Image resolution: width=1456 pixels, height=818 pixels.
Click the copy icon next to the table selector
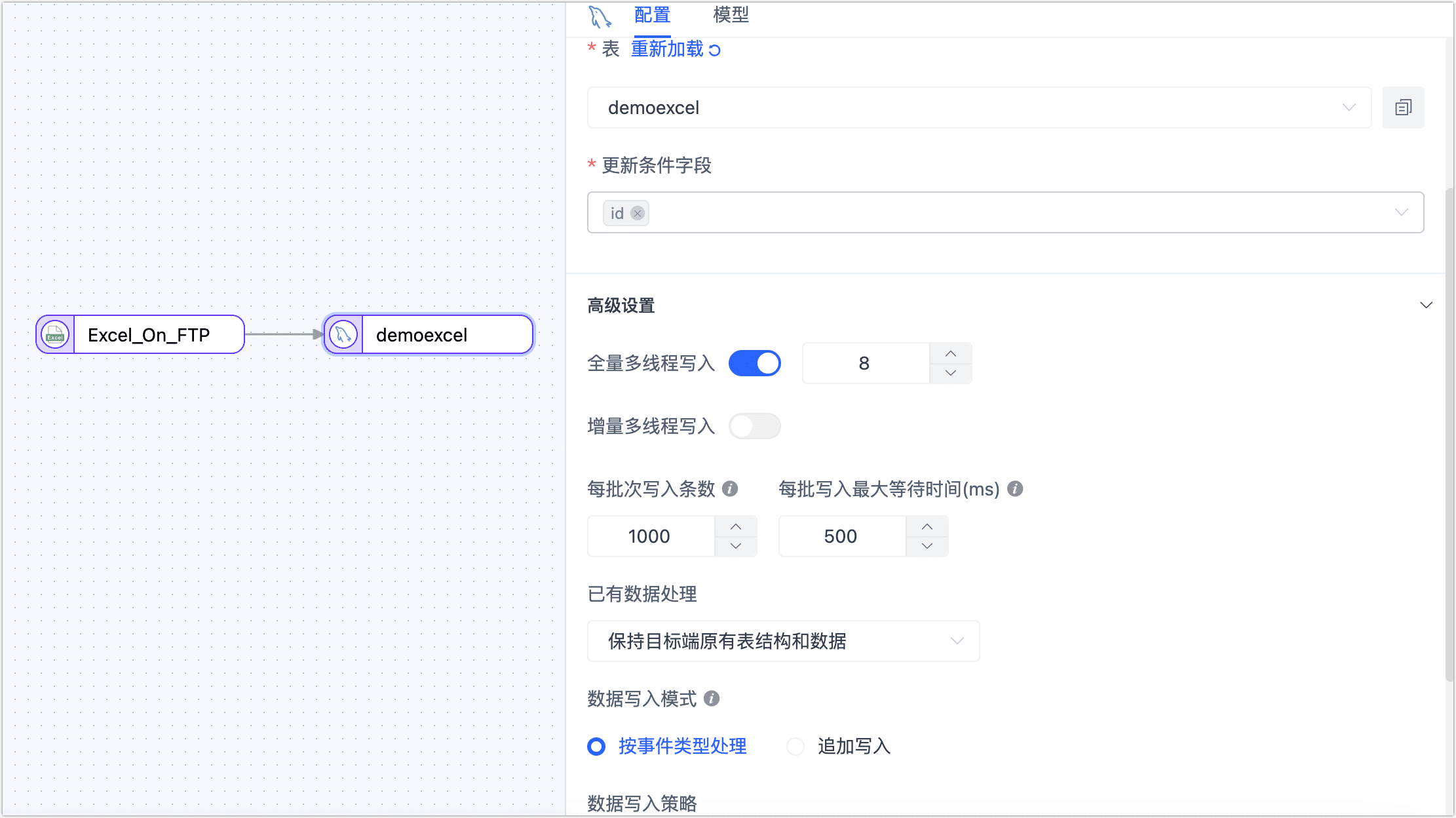tap(1403, 107)
